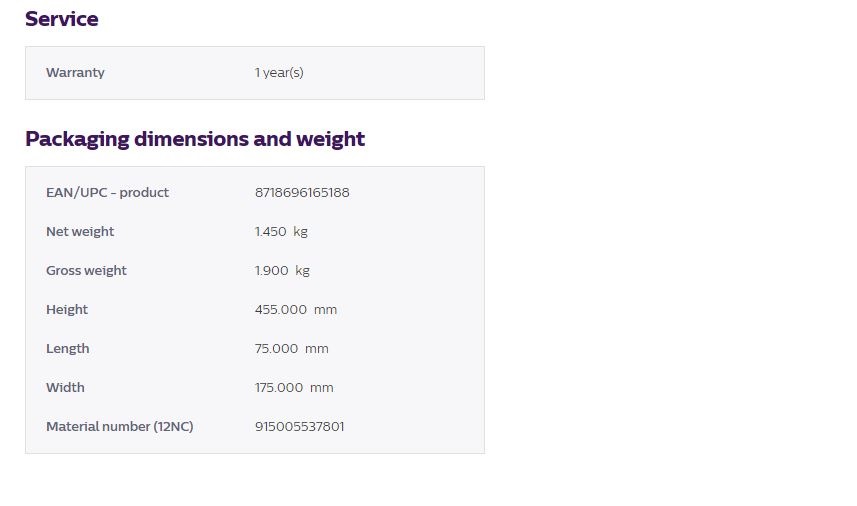Image resolution: width=857 pixels, height=506 pixels.
Task: Click the EAN/UPC - product label
Action: [x=107, y=192]
